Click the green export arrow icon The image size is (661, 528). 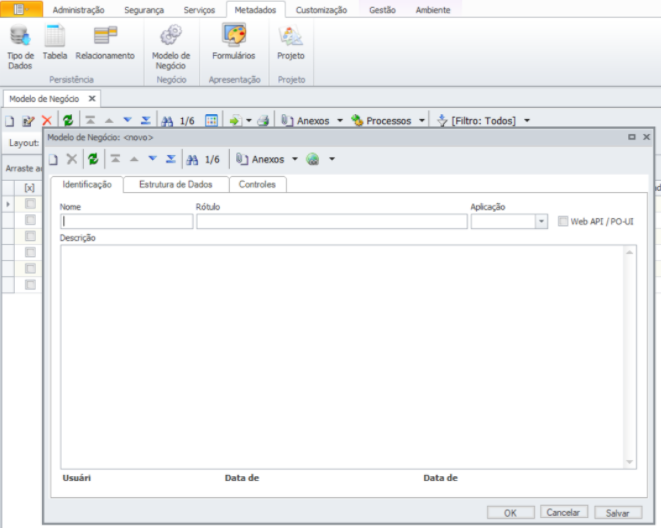pyautogui.click(x=235, y=121)
